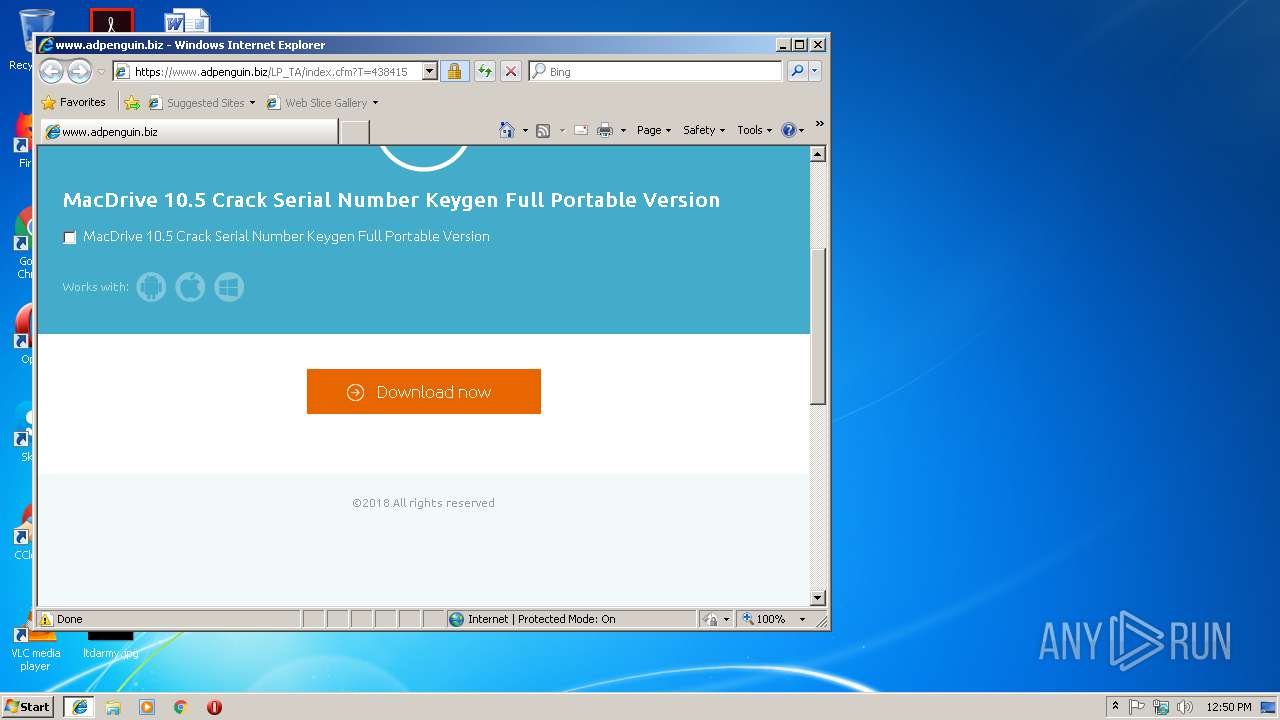Open a new blank tab
The height and width of the screenshot is (720, 1280).
tap(355, 132)
